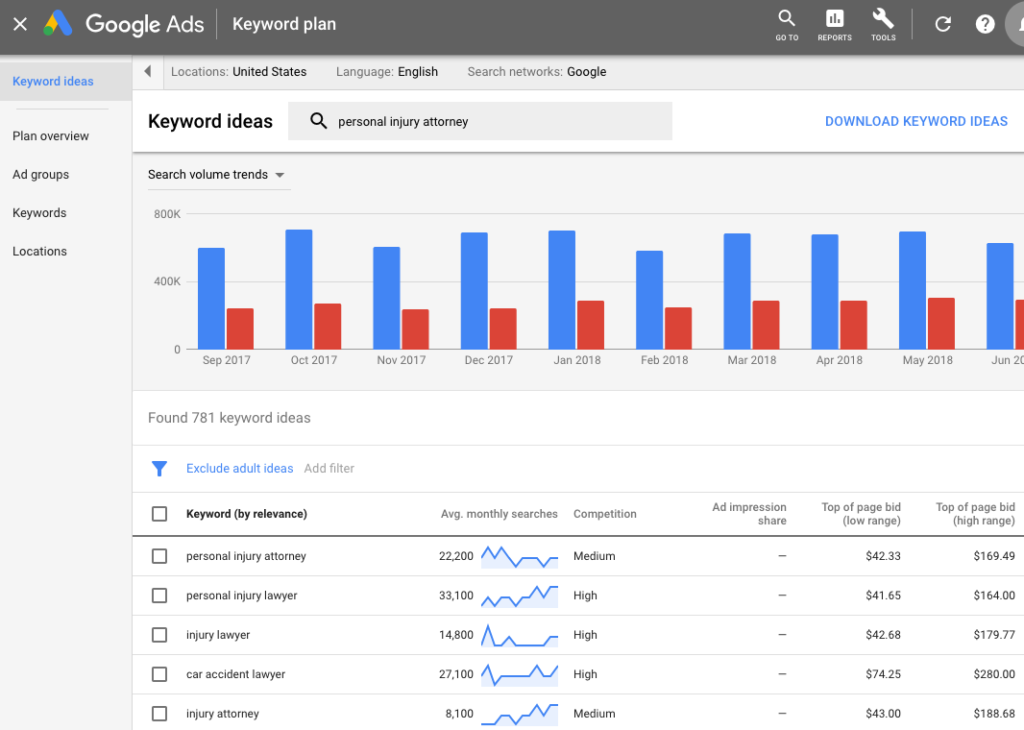
Task: Click the blue bar for Sep 2017
Action: [211, 298]
